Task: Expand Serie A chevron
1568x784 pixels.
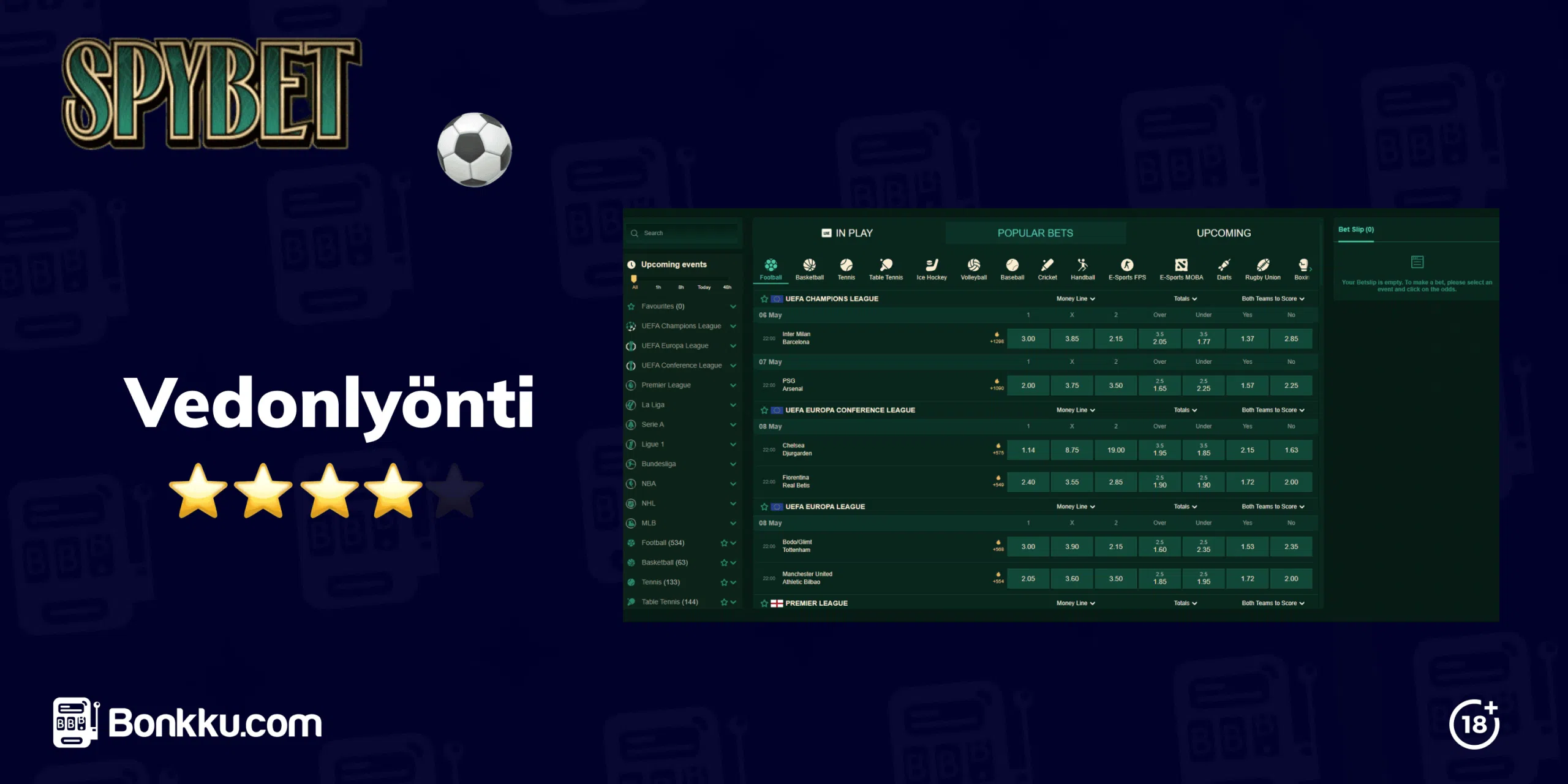Action: click(733, 424)
